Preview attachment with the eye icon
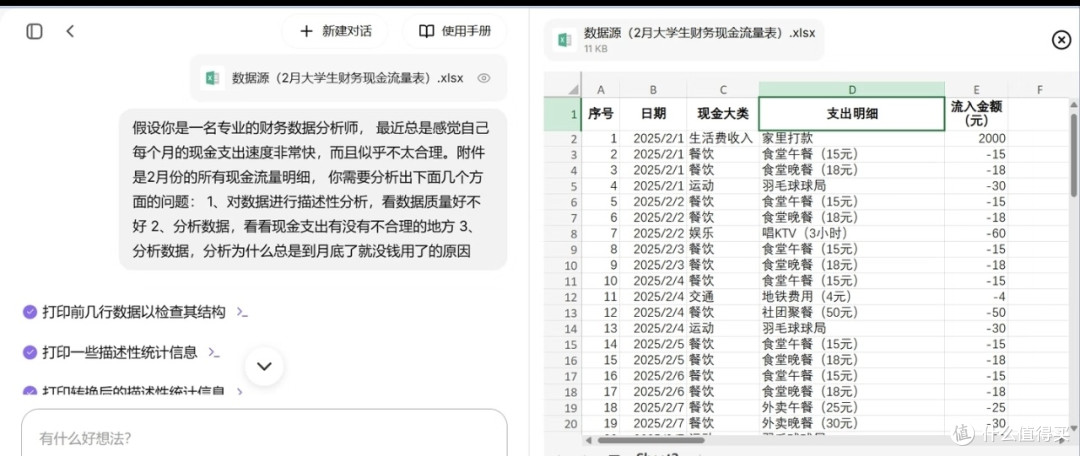This screenshot has height=456, width=1080. pos(484,78)
